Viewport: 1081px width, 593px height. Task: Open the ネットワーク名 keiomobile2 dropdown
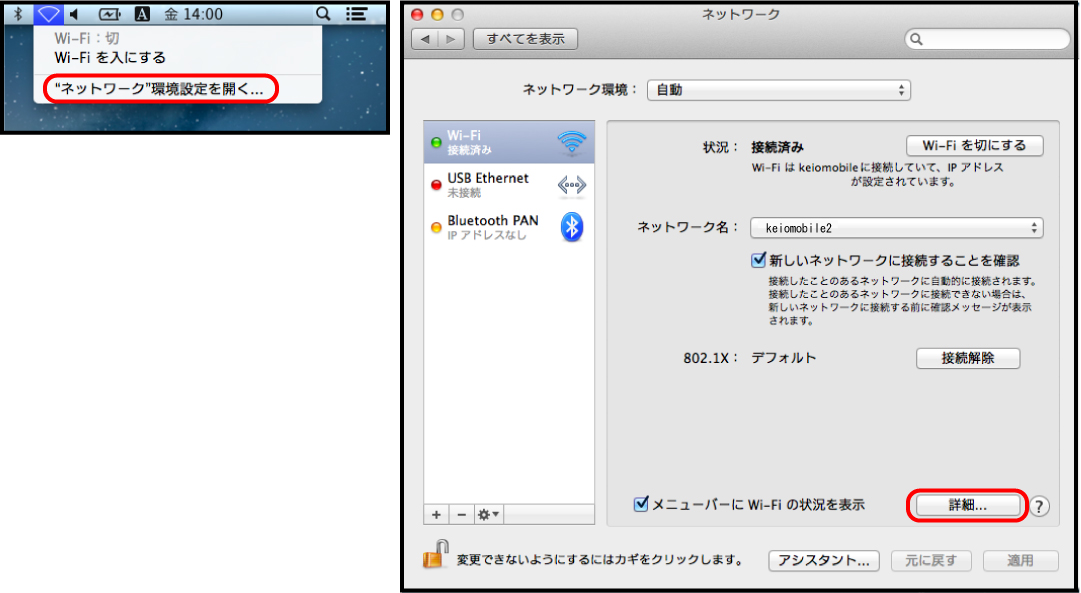[896, 228]
